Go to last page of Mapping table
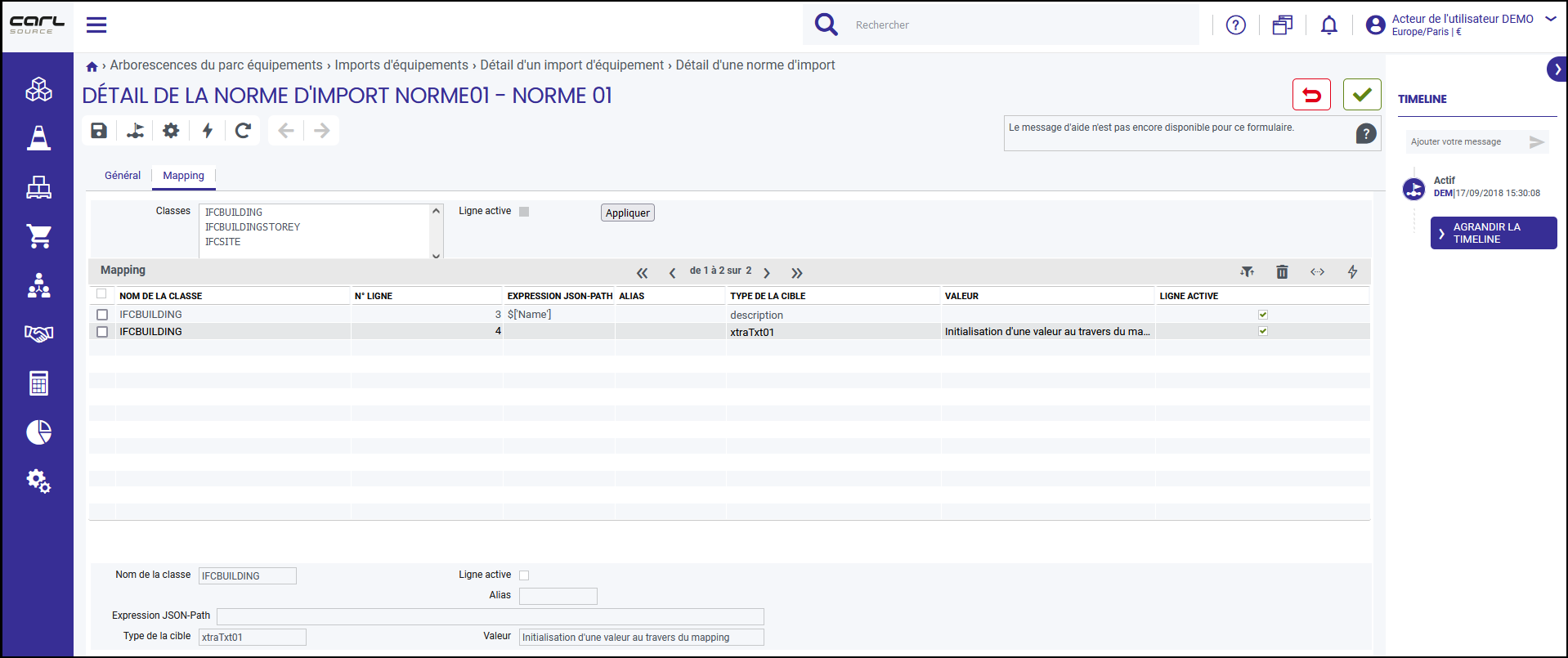 pyautogui.click(x=797, y=273)
